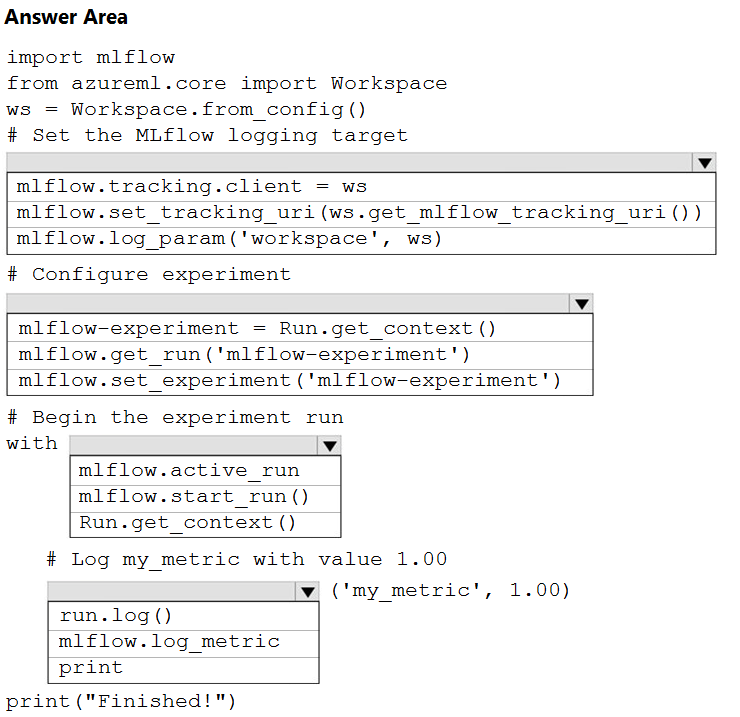Click the empty combo field before ('my_metric', 1.00)
Screen dimensions: 740x717
point(172,591)
